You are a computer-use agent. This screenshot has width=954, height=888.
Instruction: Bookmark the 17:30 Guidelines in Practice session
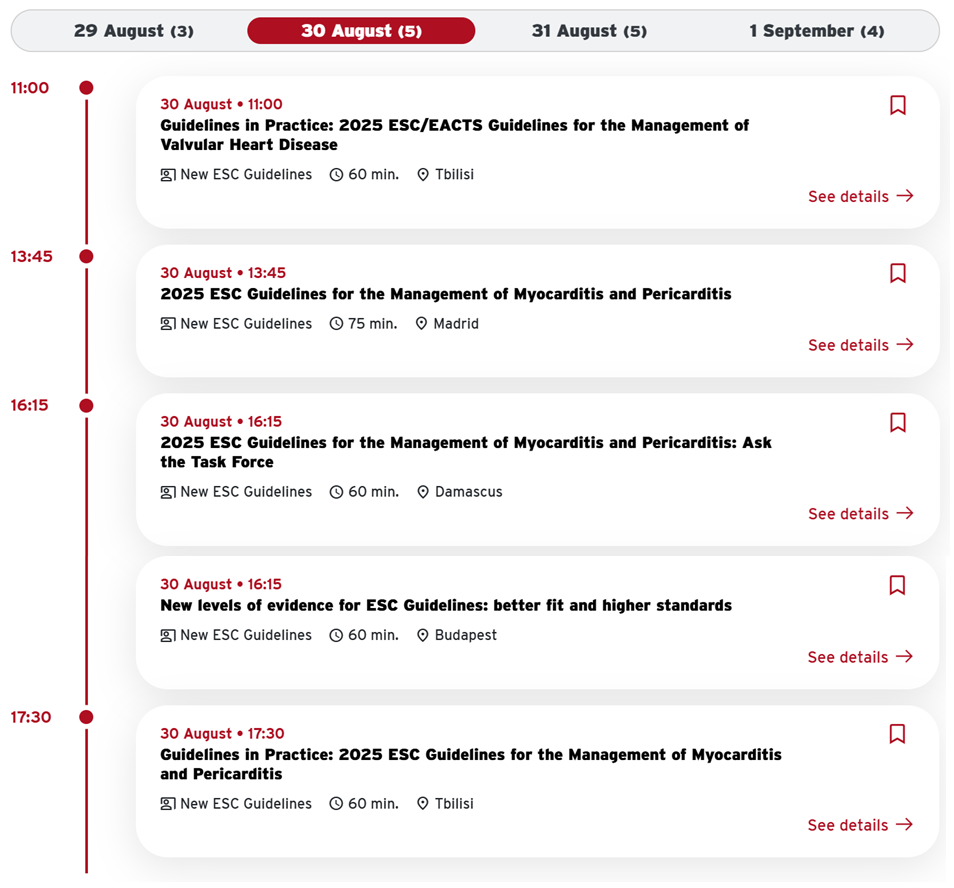click(897, 734)
